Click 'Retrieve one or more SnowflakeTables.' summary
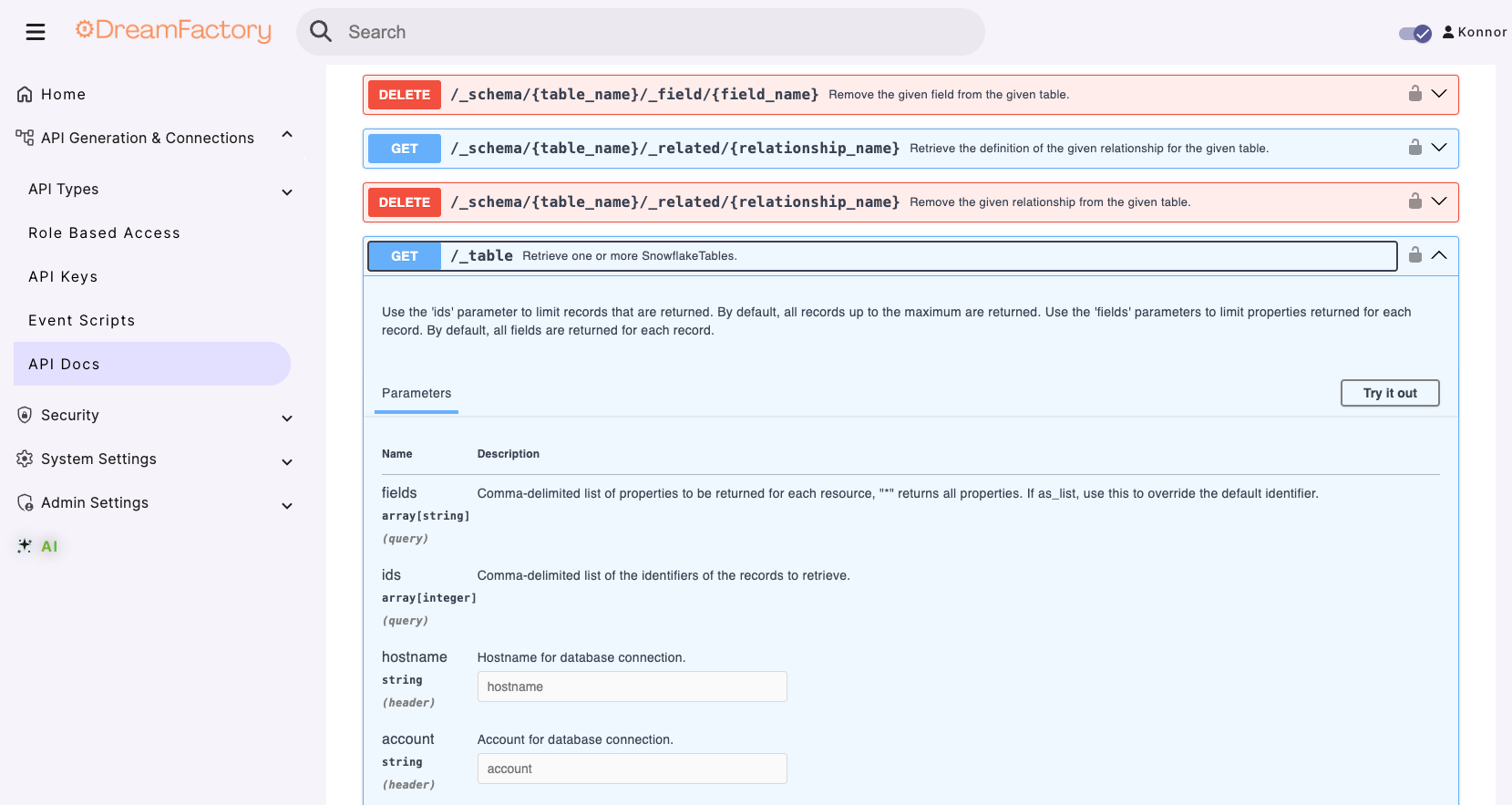 [x=630, y=256]
